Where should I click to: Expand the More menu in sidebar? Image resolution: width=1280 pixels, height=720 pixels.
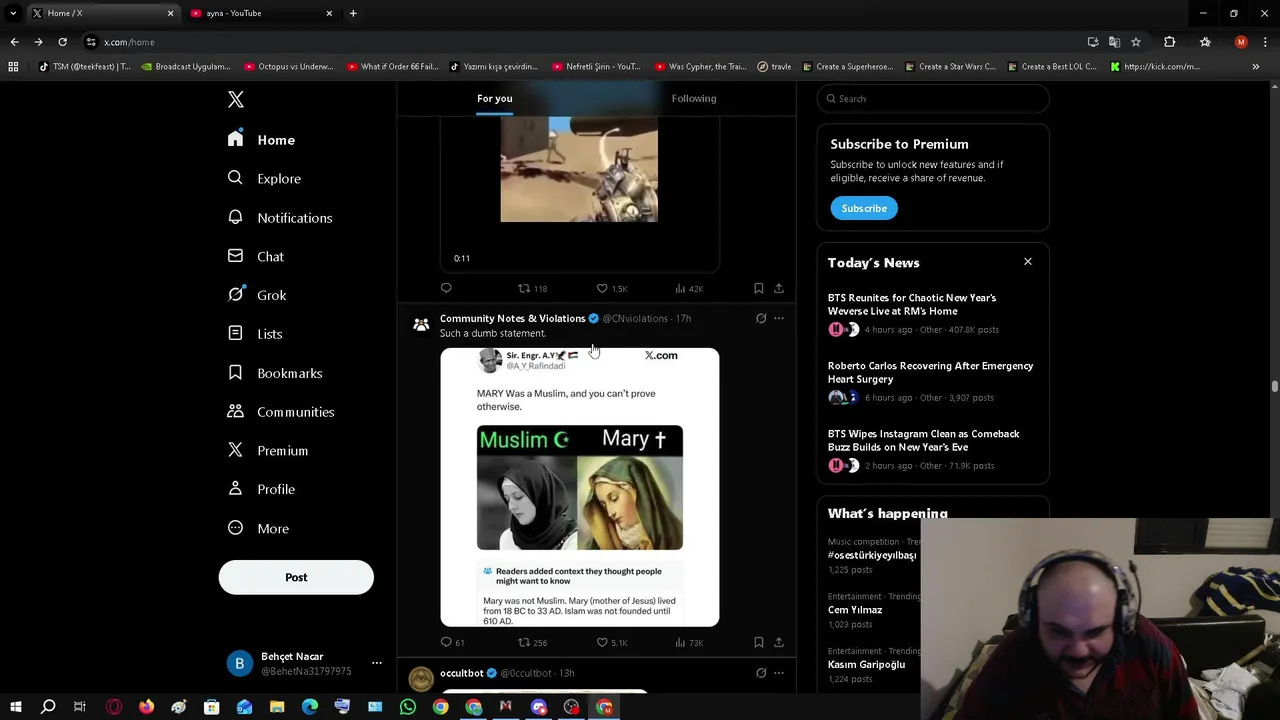point(258,528)
